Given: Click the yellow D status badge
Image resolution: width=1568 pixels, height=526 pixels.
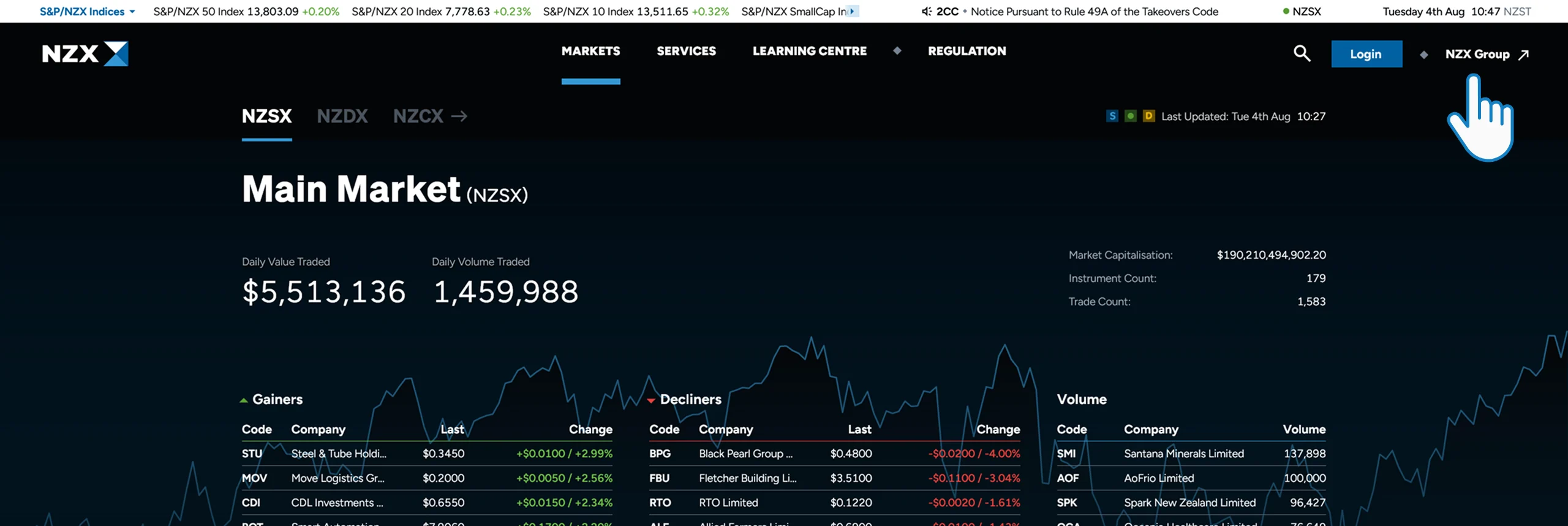Looking at the screenshot, I should coord(1149,116).
